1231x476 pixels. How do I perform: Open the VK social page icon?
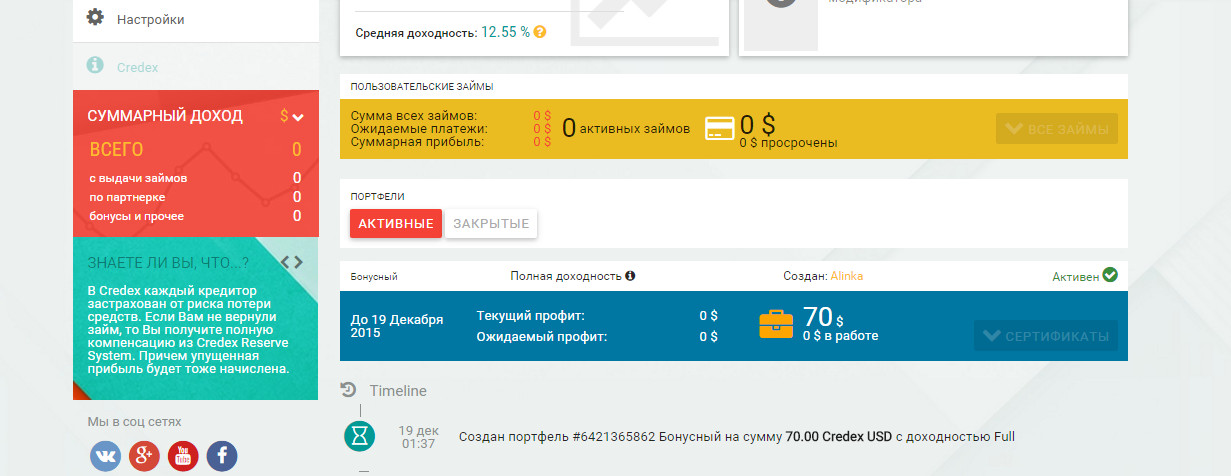click(x=105, y=456)
